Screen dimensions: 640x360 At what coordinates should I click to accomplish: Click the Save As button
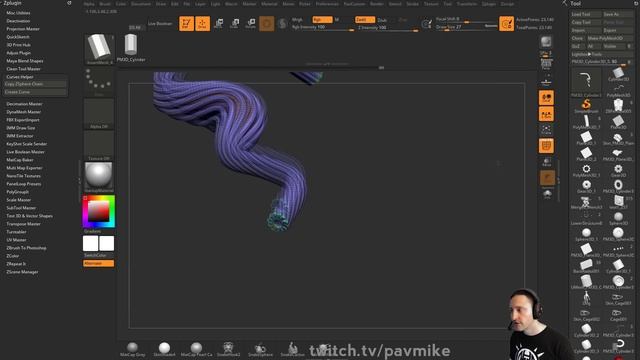(x=618, y=14)
